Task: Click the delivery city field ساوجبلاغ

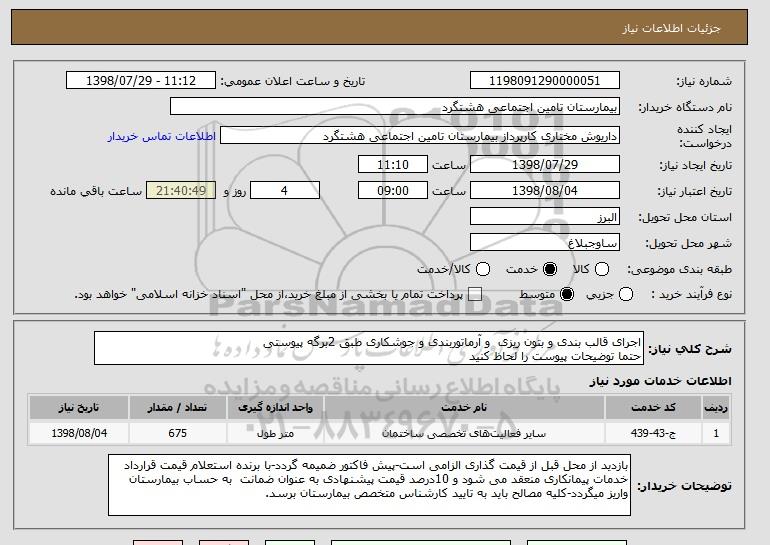Action: (545, 243)
